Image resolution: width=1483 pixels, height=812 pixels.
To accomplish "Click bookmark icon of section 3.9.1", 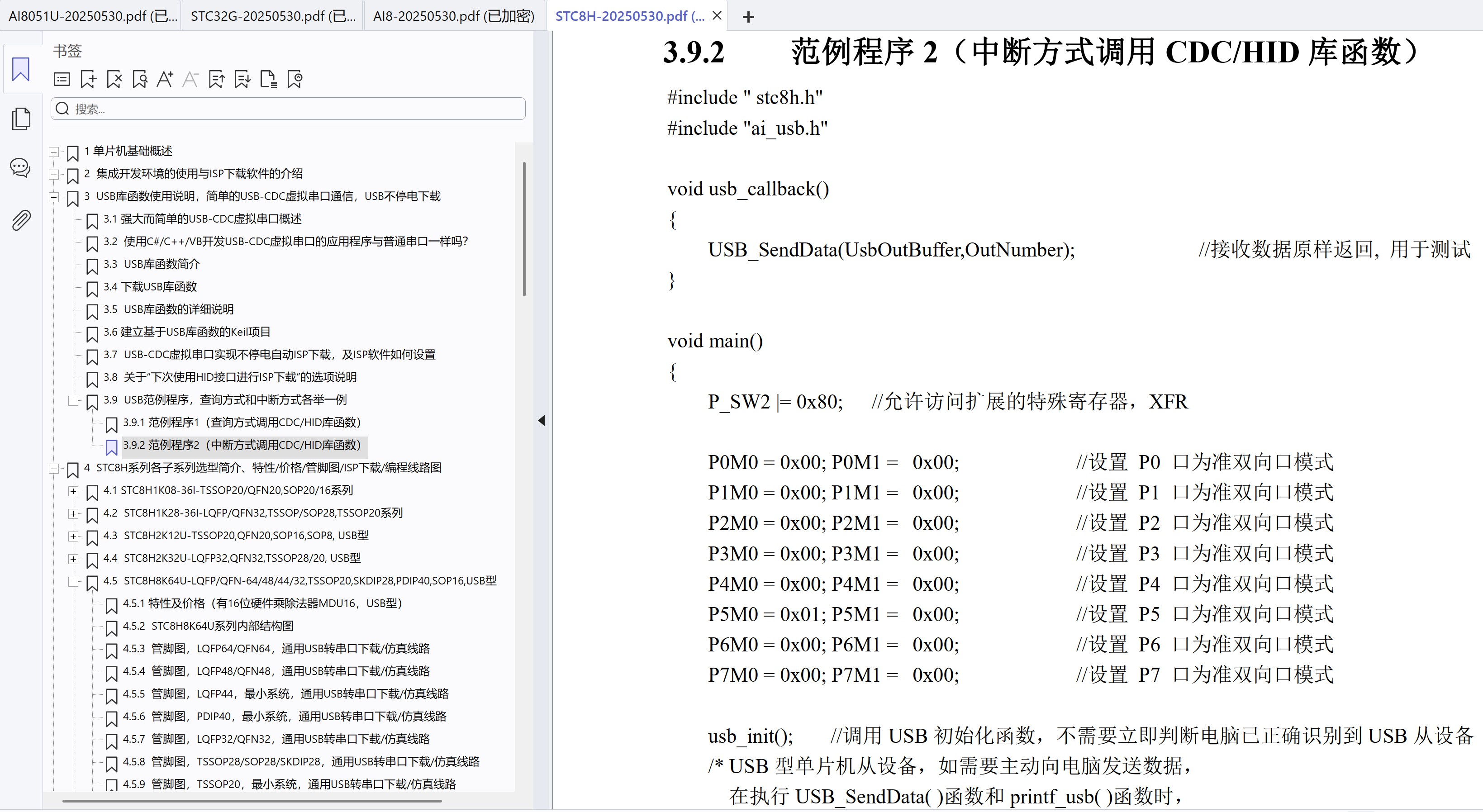I will coord(111,425).
